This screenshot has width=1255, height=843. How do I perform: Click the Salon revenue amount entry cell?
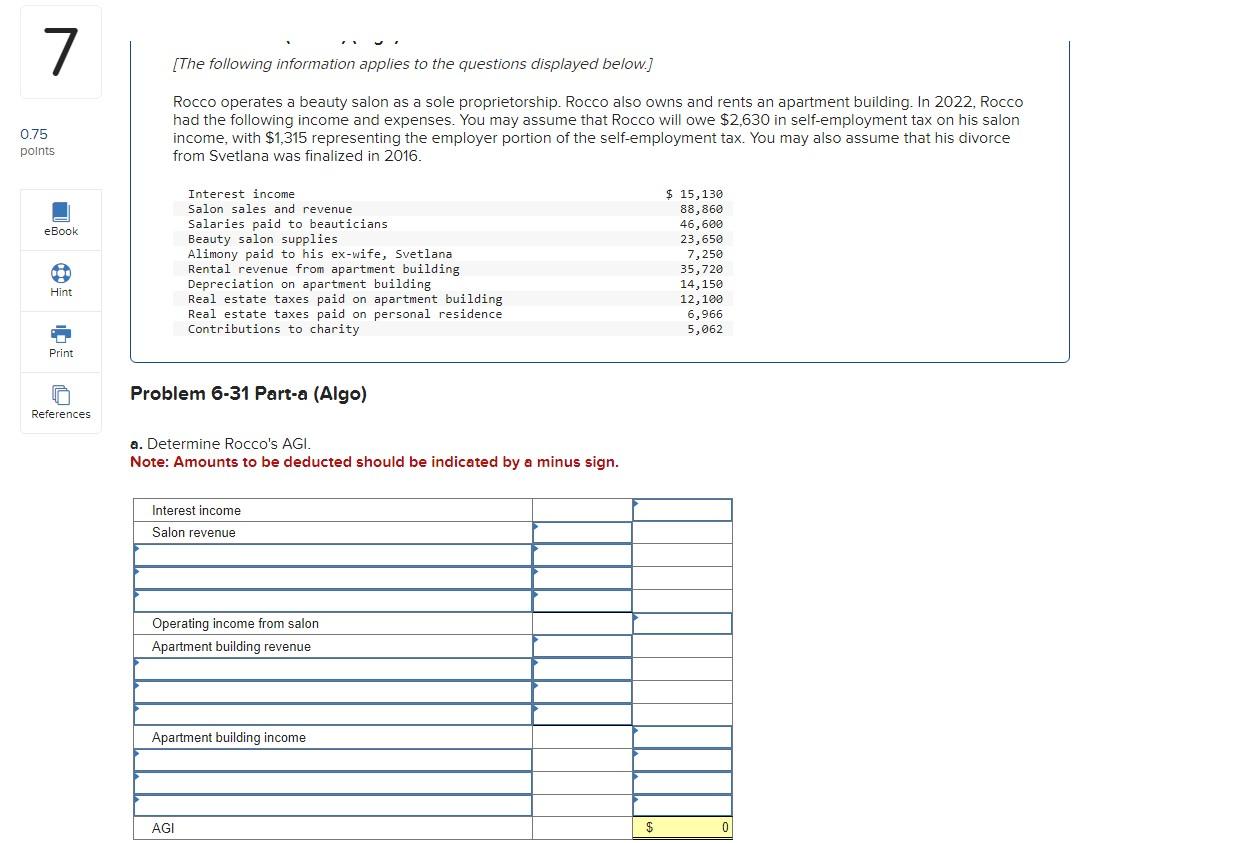click(582, 532)
